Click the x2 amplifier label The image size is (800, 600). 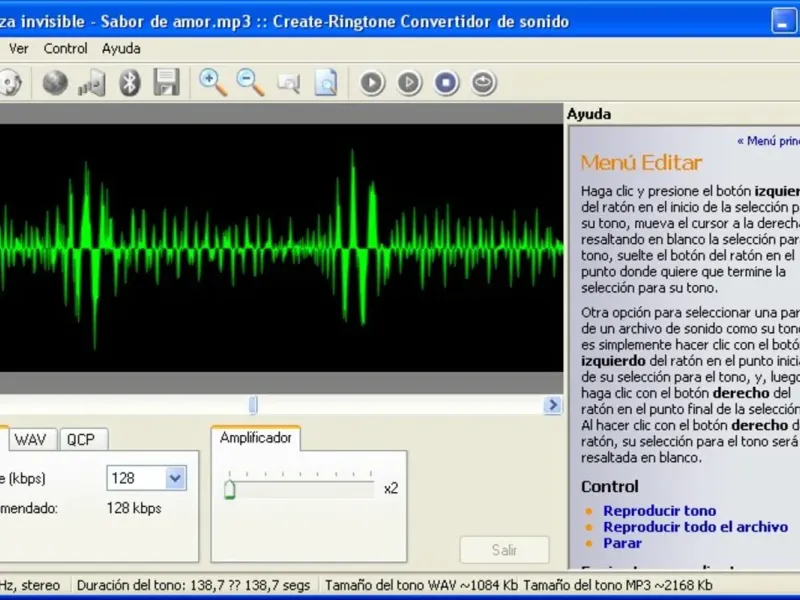pos(391,489)
